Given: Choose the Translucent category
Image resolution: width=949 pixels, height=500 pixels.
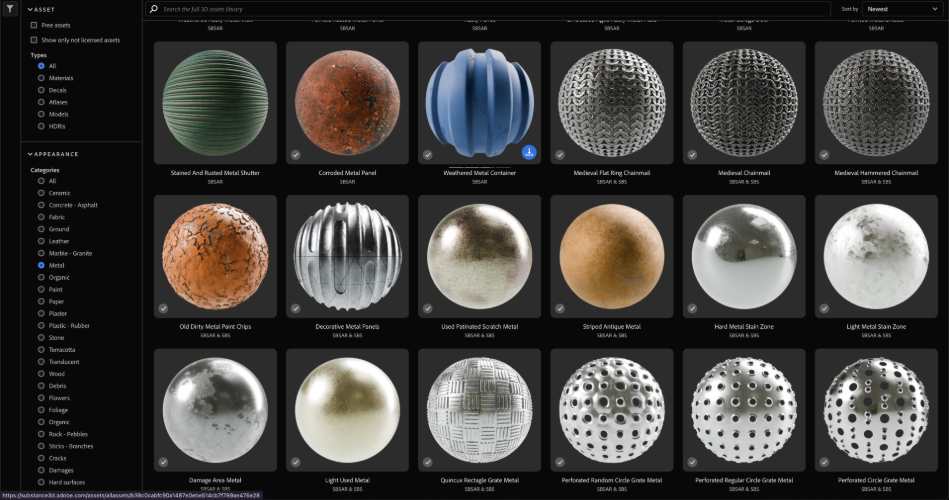Looking at the screenshot, I should (x=41, y=362).
